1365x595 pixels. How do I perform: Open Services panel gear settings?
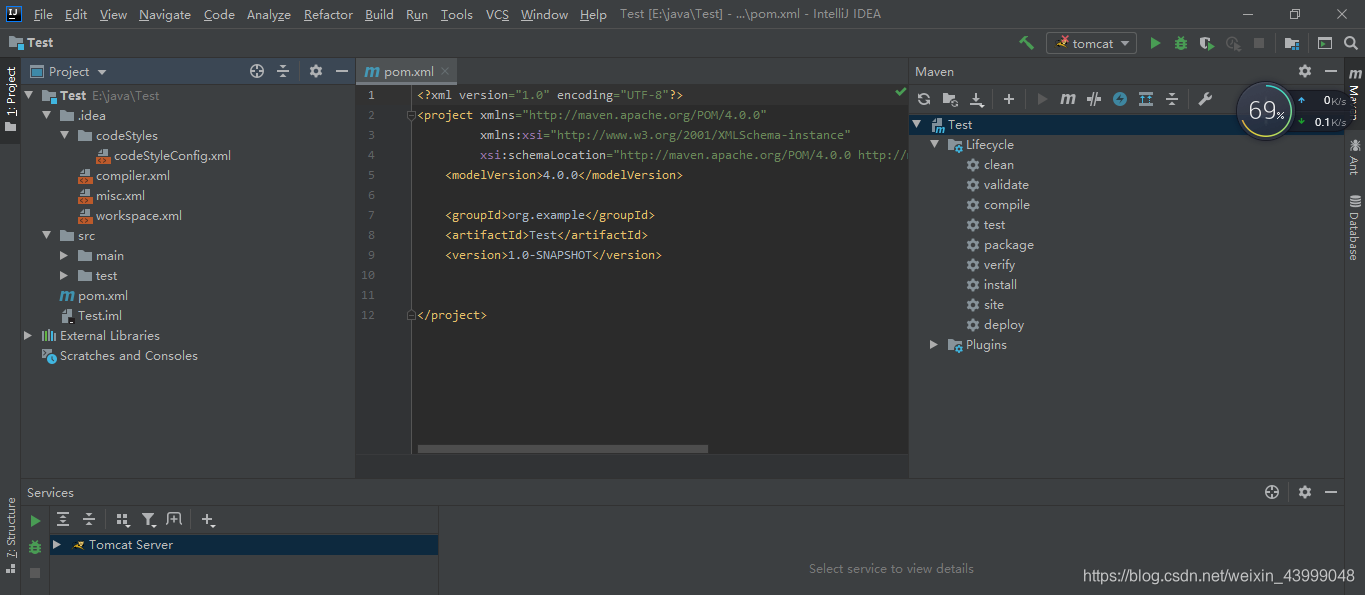tap(1305, 492)
